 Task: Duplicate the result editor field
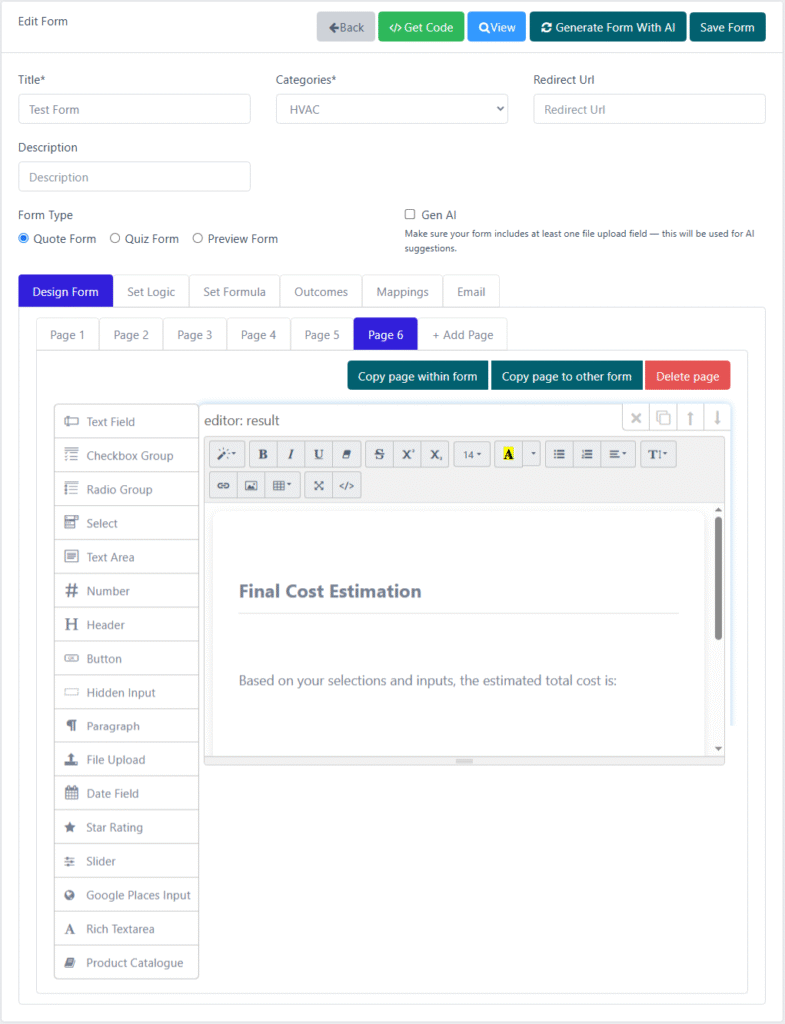tap(663, 418)
